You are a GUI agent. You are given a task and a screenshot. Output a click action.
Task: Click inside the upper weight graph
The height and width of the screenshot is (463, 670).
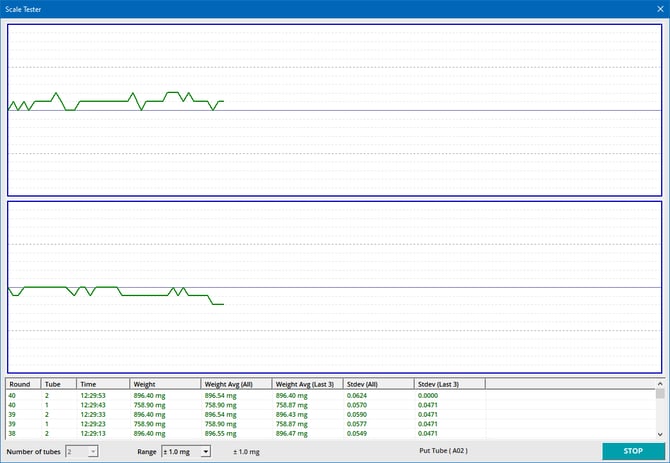334,110
